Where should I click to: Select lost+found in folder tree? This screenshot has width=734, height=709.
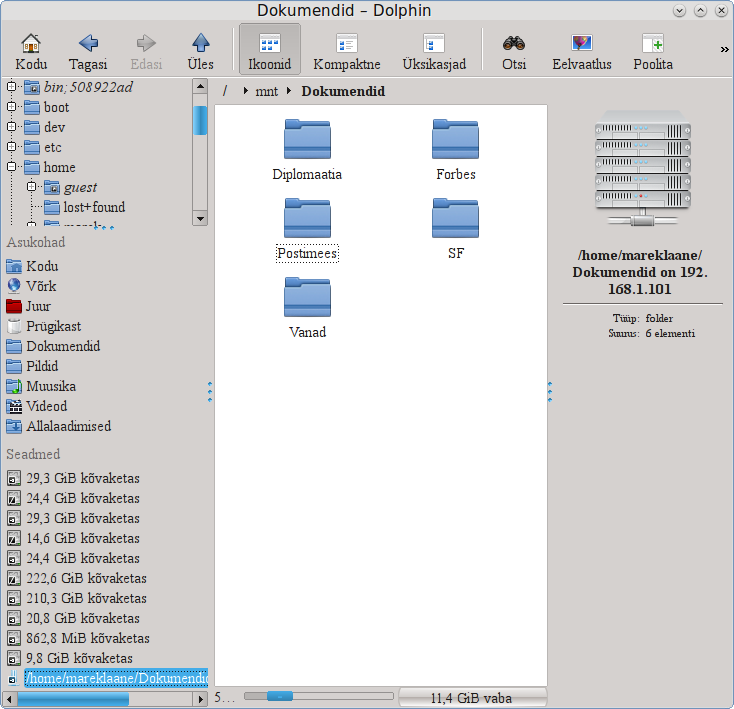[x=85, y=207]
